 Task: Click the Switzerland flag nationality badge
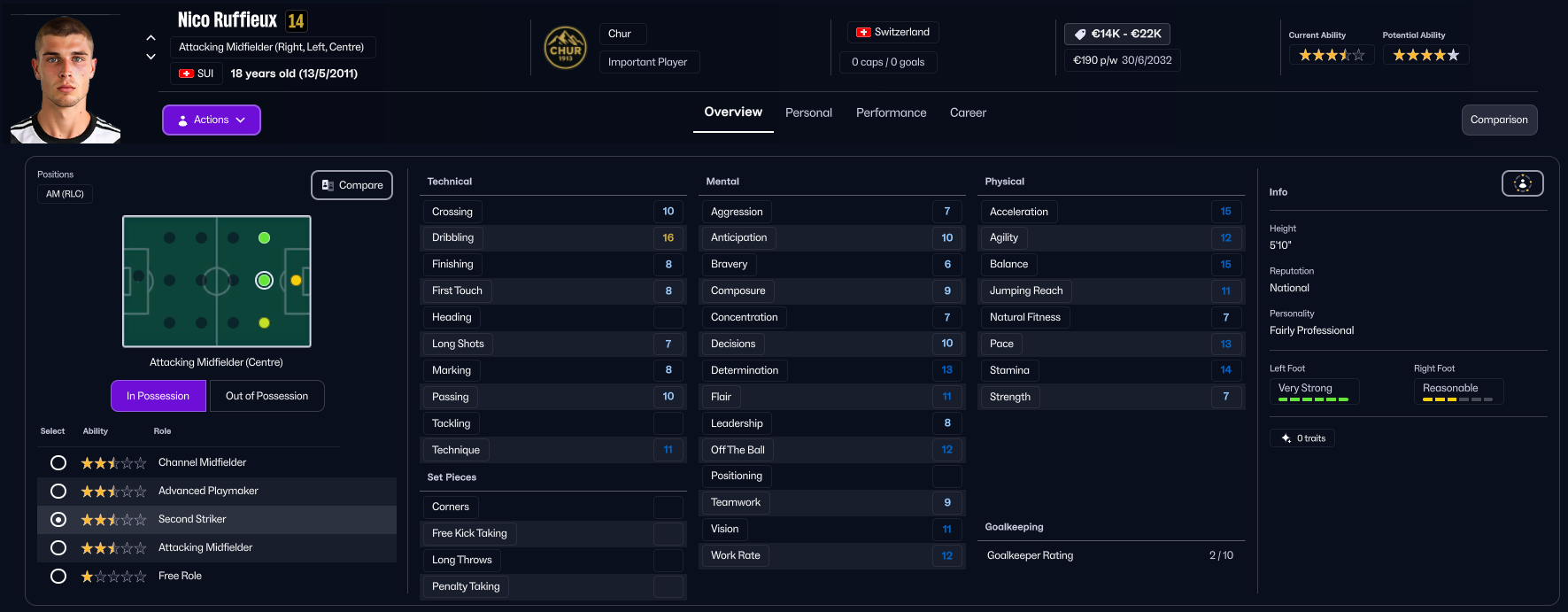[892, 32]
